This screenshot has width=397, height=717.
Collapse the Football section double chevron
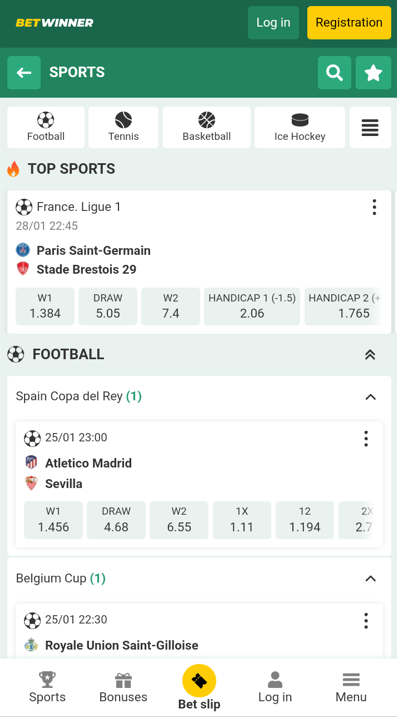click(370, 354)
